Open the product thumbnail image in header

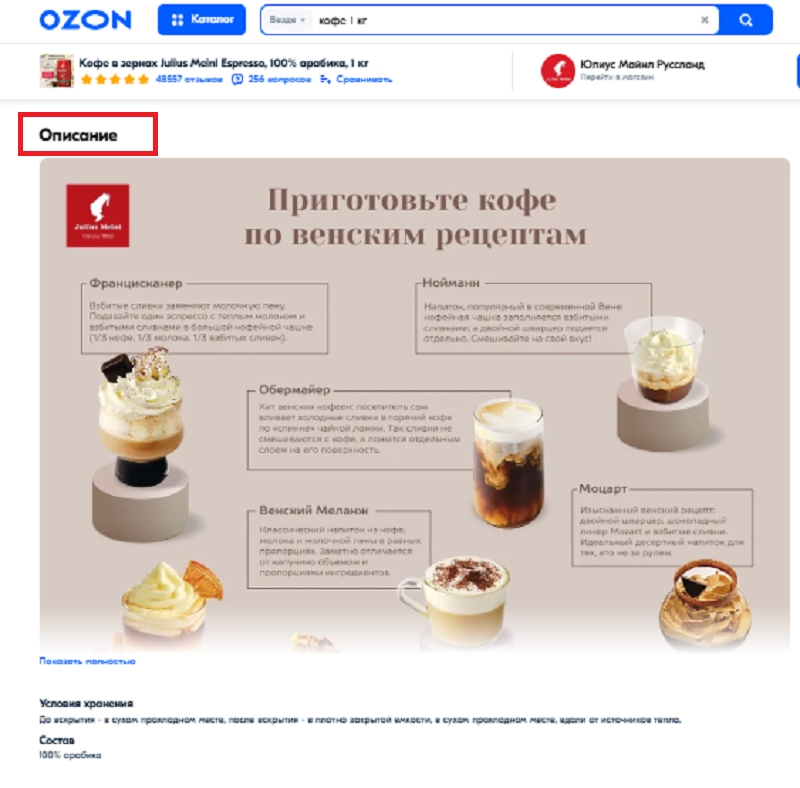(57, 71)
